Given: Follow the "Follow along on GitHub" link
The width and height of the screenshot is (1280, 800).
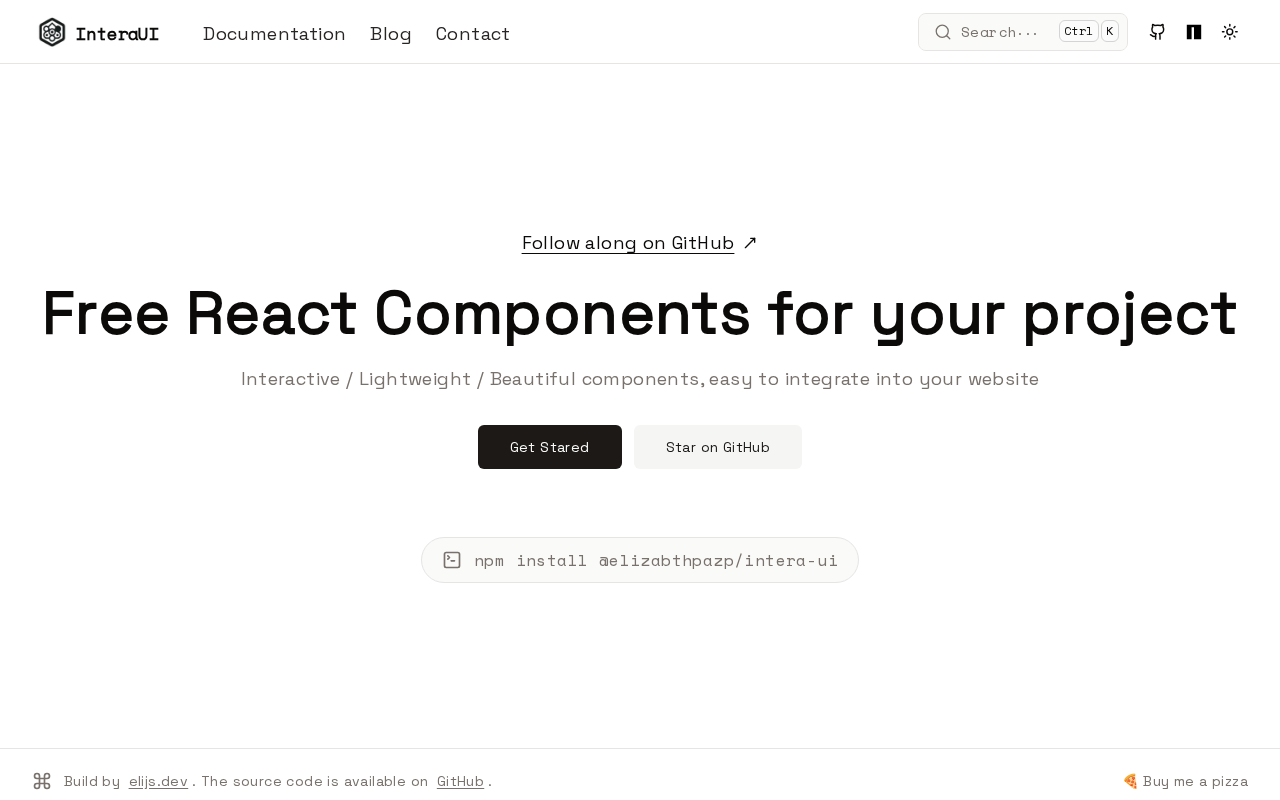Looking at the screenshot, I should [628, 243].
